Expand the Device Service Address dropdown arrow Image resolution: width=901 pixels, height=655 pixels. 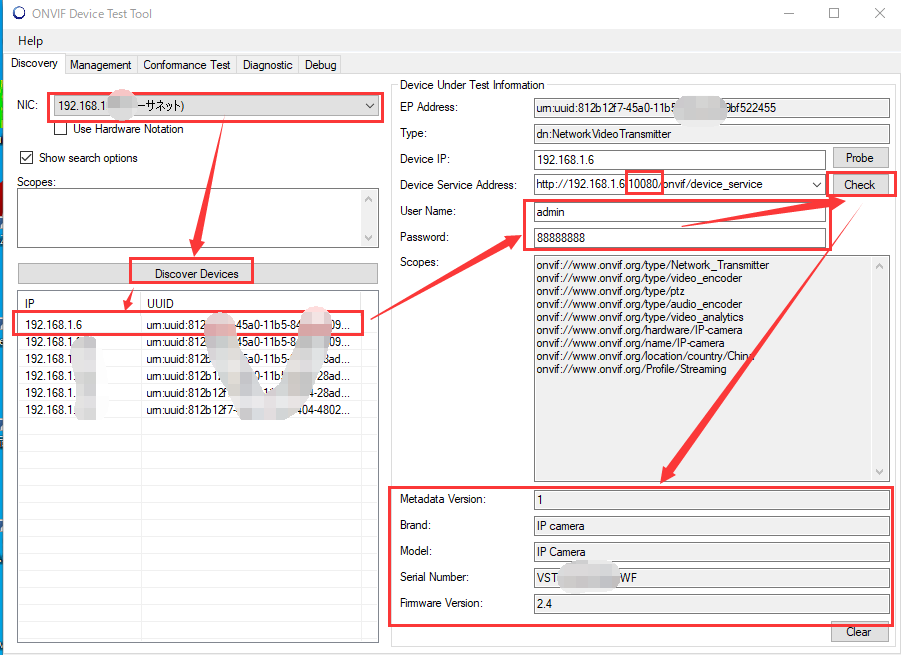pos(817,184)
